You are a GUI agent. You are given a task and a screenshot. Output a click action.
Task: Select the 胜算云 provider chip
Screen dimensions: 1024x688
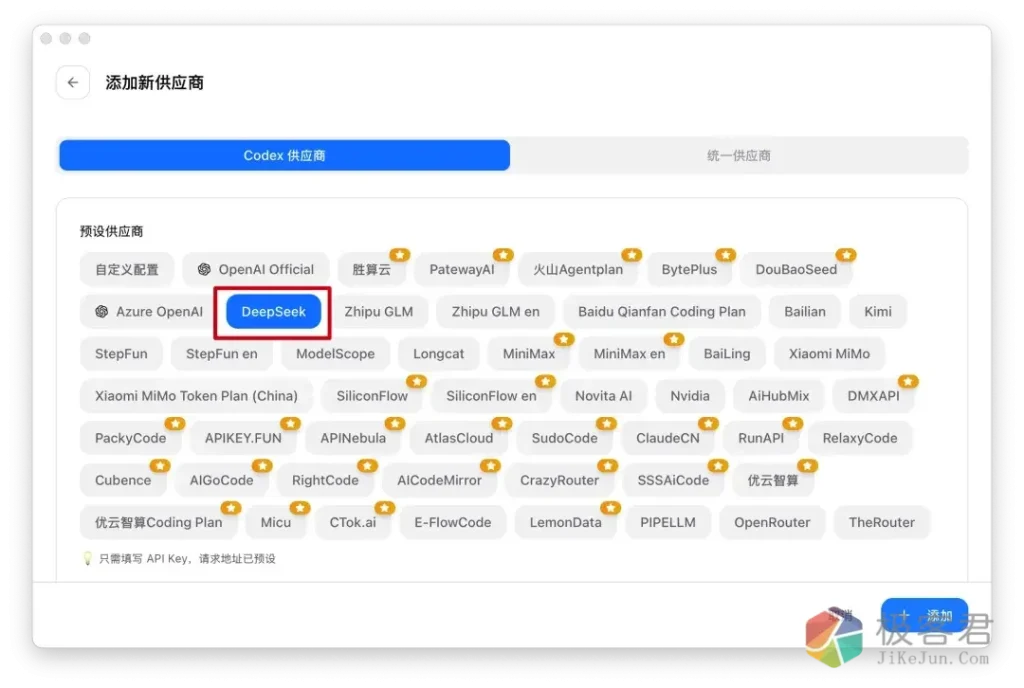pyautogui.click(x=372, y=270)
